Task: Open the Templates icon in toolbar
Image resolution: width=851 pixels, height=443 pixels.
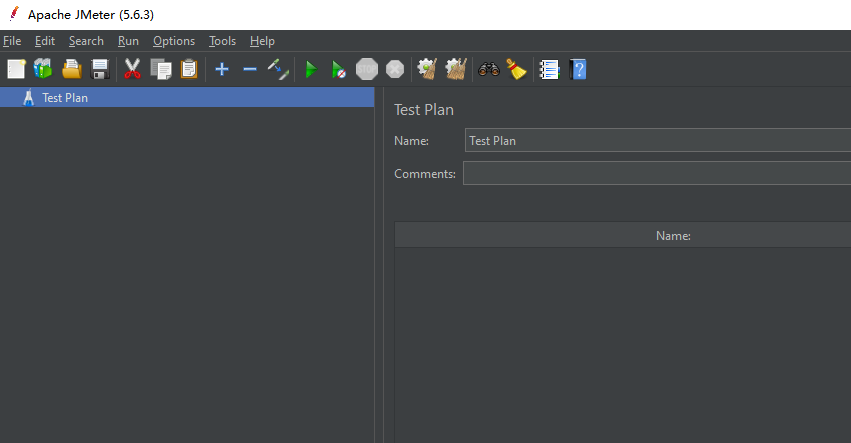Action: point(43,69)
